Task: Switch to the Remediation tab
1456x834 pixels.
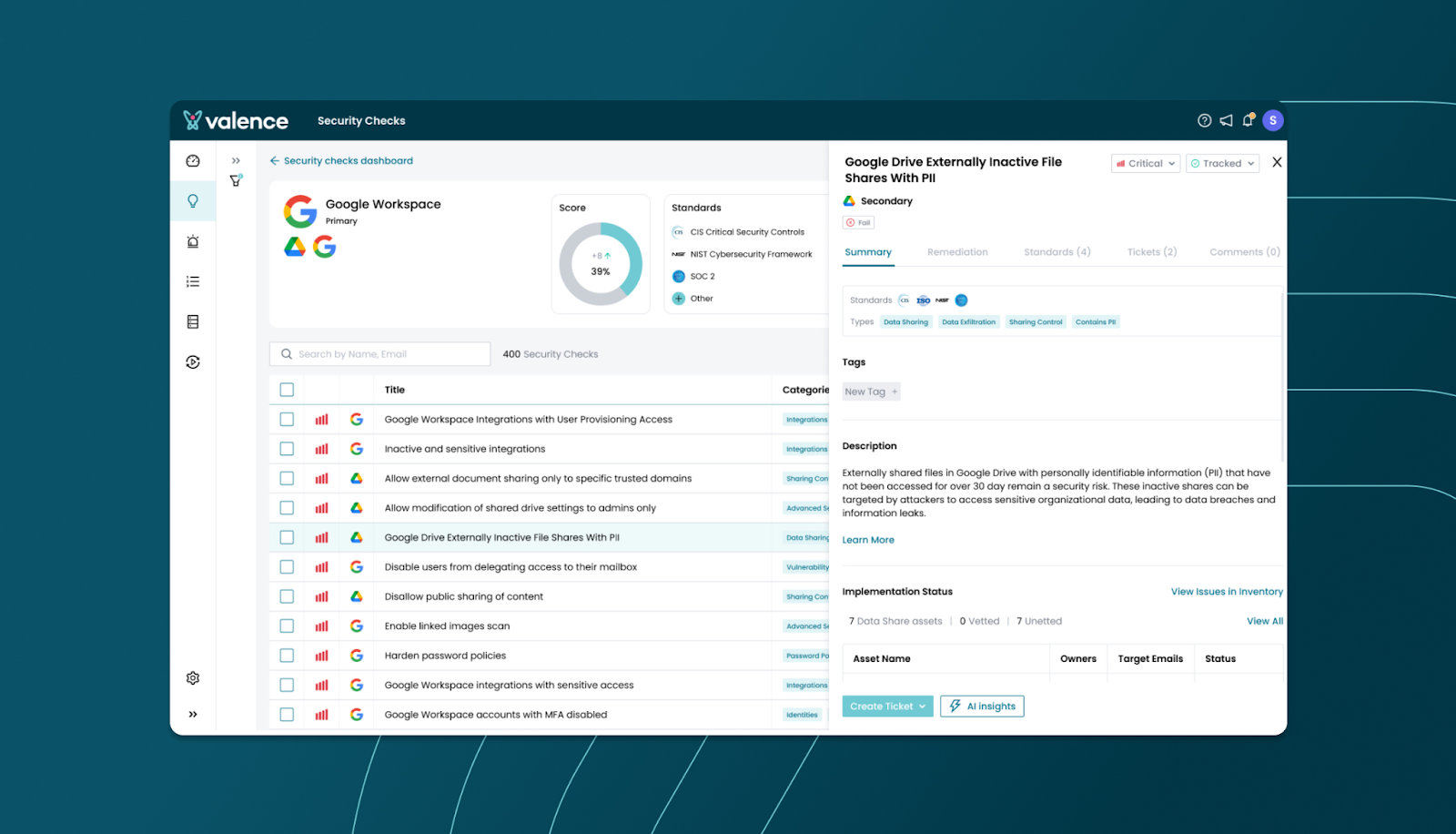Action: click(957, 252)
